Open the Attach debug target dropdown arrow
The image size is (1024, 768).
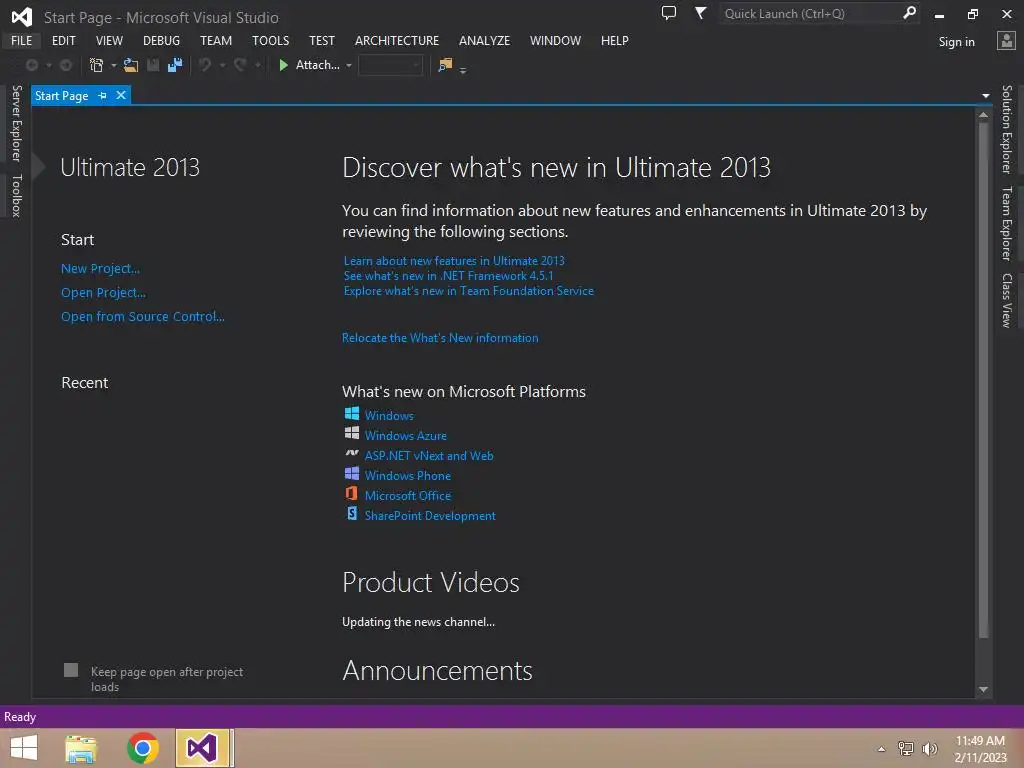(349, 65)
